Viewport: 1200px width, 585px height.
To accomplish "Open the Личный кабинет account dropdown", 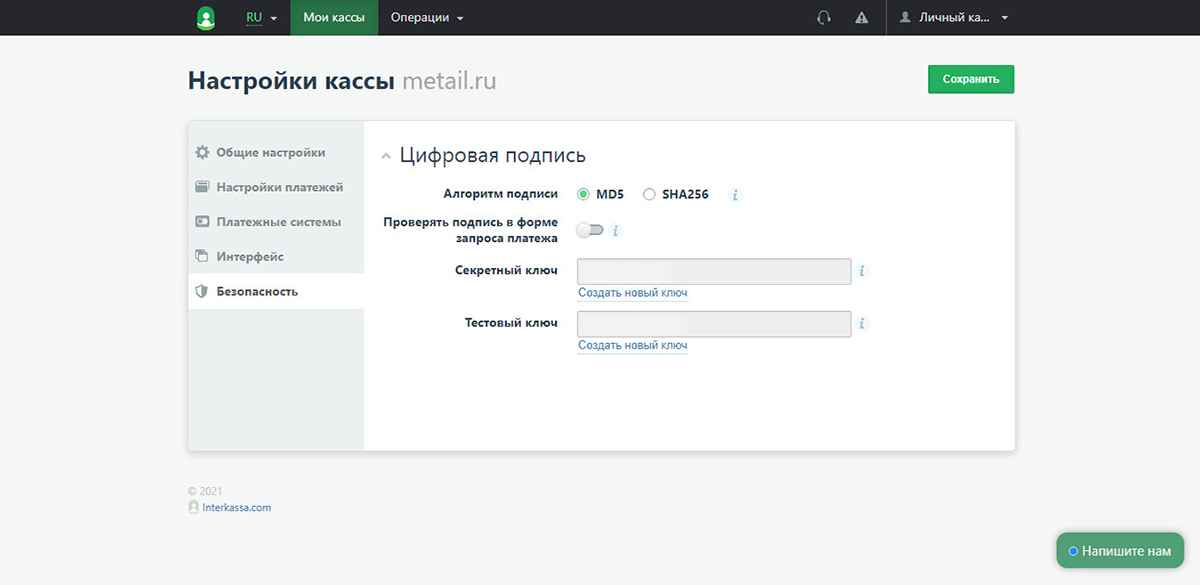I will coord(954,18).
